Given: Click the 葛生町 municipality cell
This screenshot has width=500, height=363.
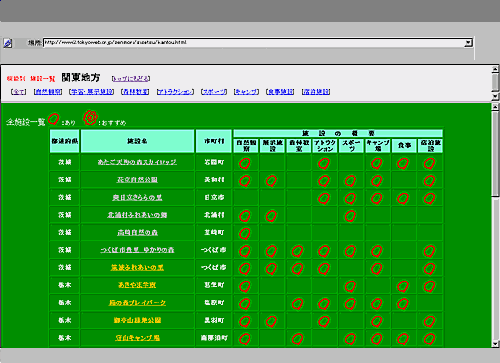Looking at the screenshot, I should pyautogui.click(x=214, y=285).
